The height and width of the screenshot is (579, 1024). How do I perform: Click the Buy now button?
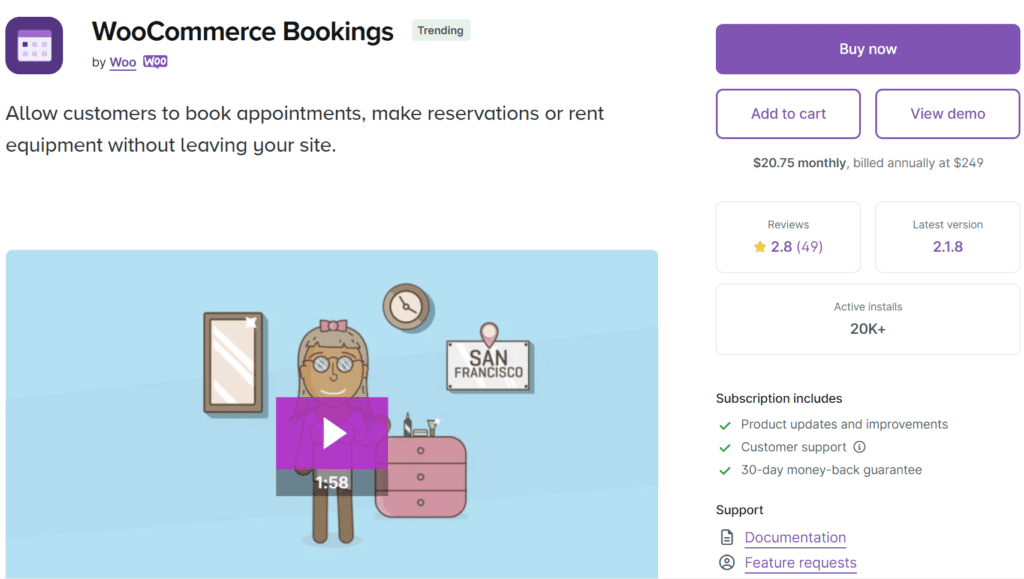tap(867, 49)
